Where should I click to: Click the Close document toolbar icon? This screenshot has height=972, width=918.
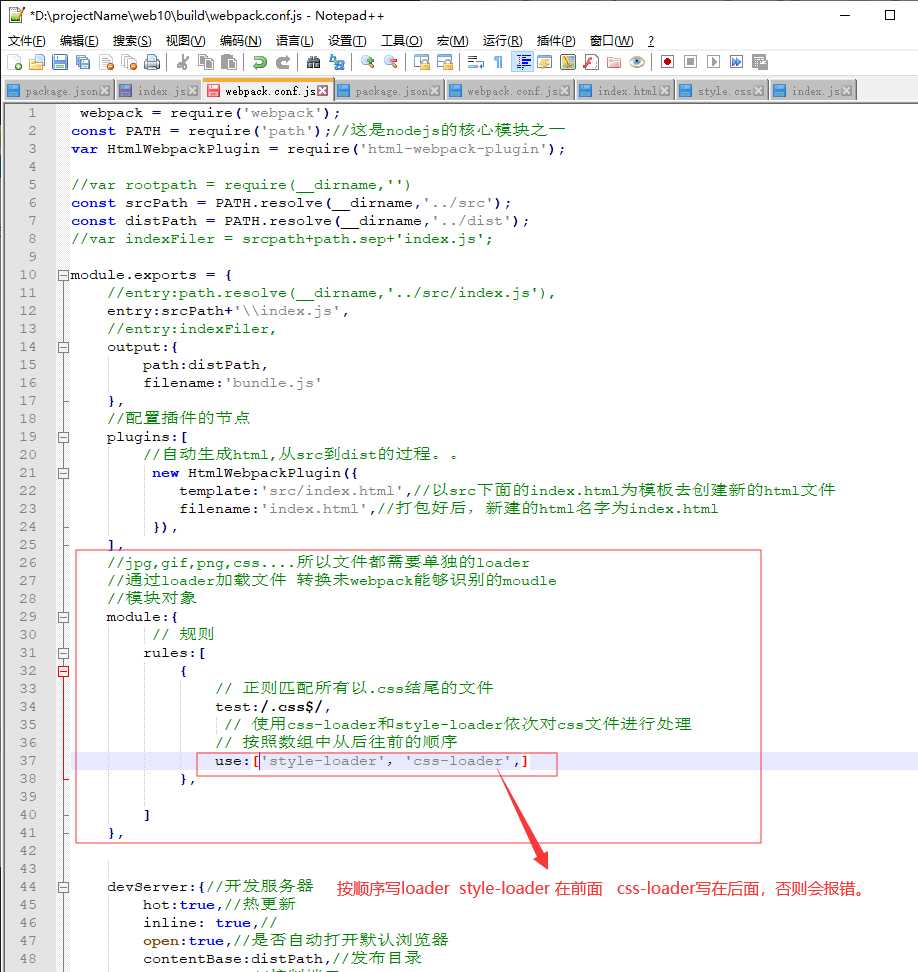pos(107,62)
